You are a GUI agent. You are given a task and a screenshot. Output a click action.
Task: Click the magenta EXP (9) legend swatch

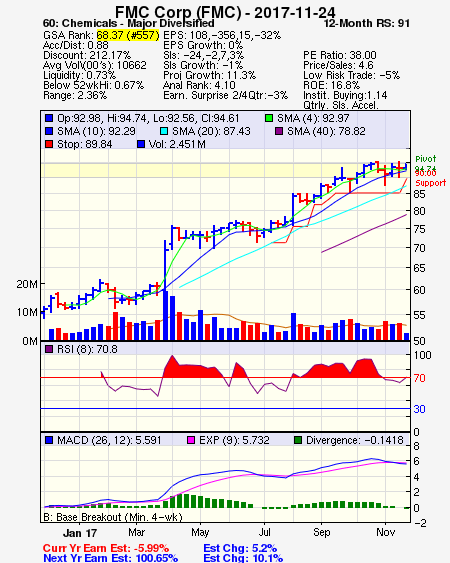[x=191, y=440]
